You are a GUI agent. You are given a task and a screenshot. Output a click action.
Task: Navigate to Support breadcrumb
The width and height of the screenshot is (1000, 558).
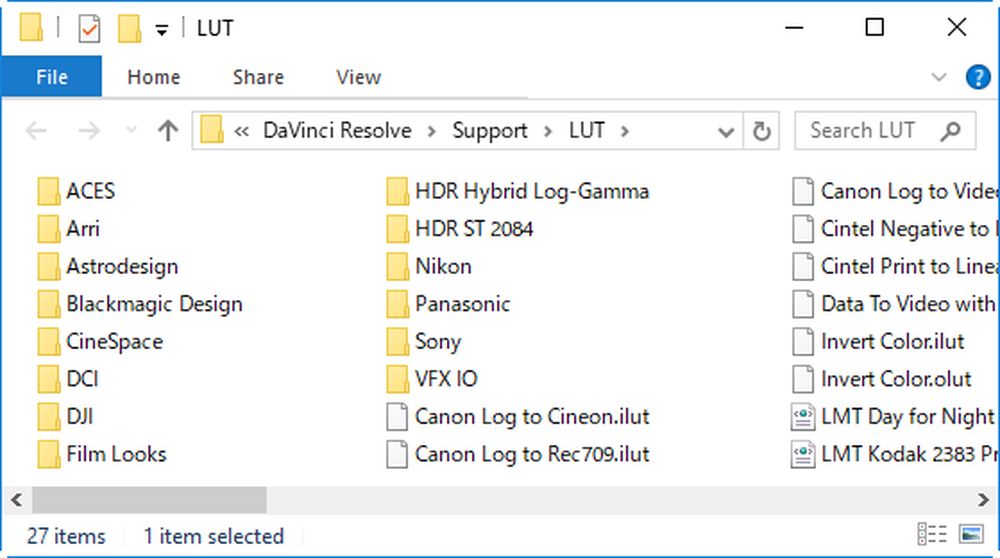point(490,131)
